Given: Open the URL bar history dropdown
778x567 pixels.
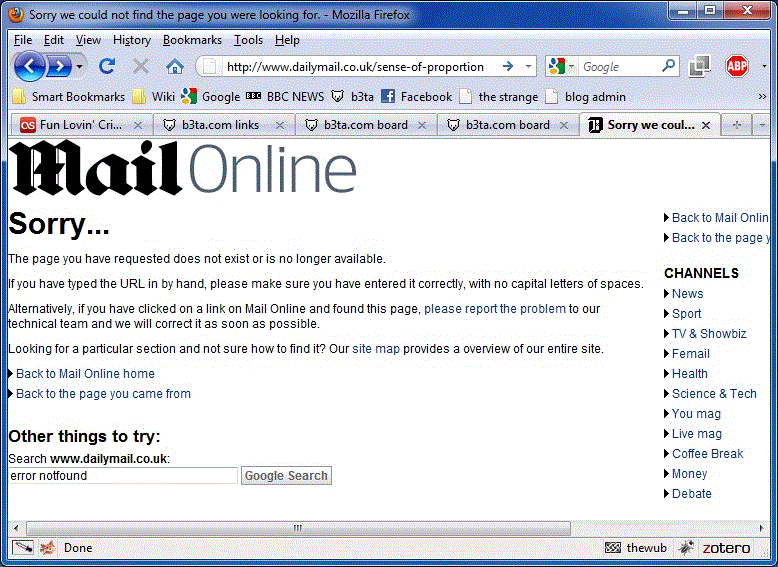Looking at the screenshot, I should point(528,66).
